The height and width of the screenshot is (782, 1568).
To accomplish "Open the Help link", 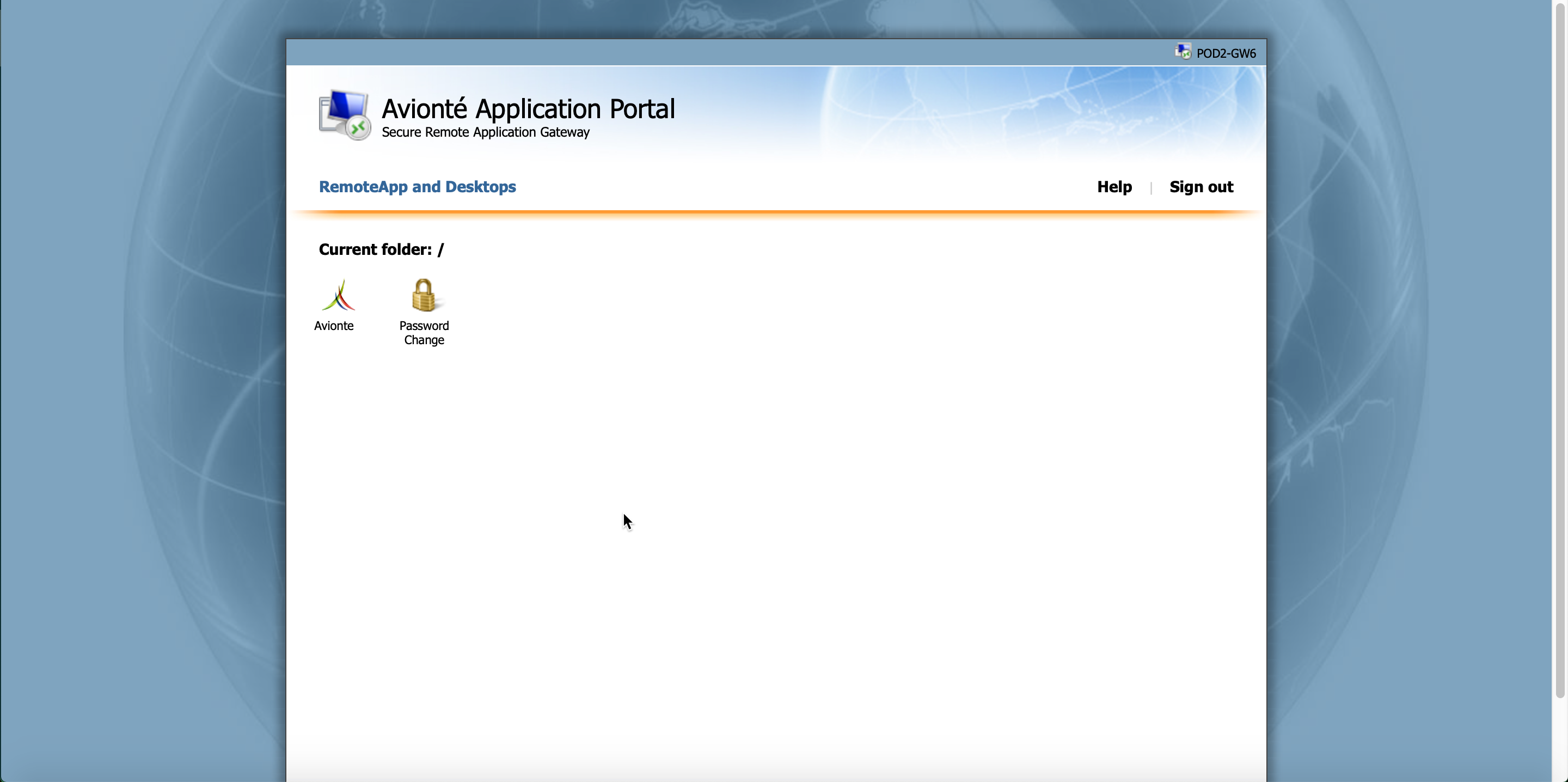I will pos(1114,186).
